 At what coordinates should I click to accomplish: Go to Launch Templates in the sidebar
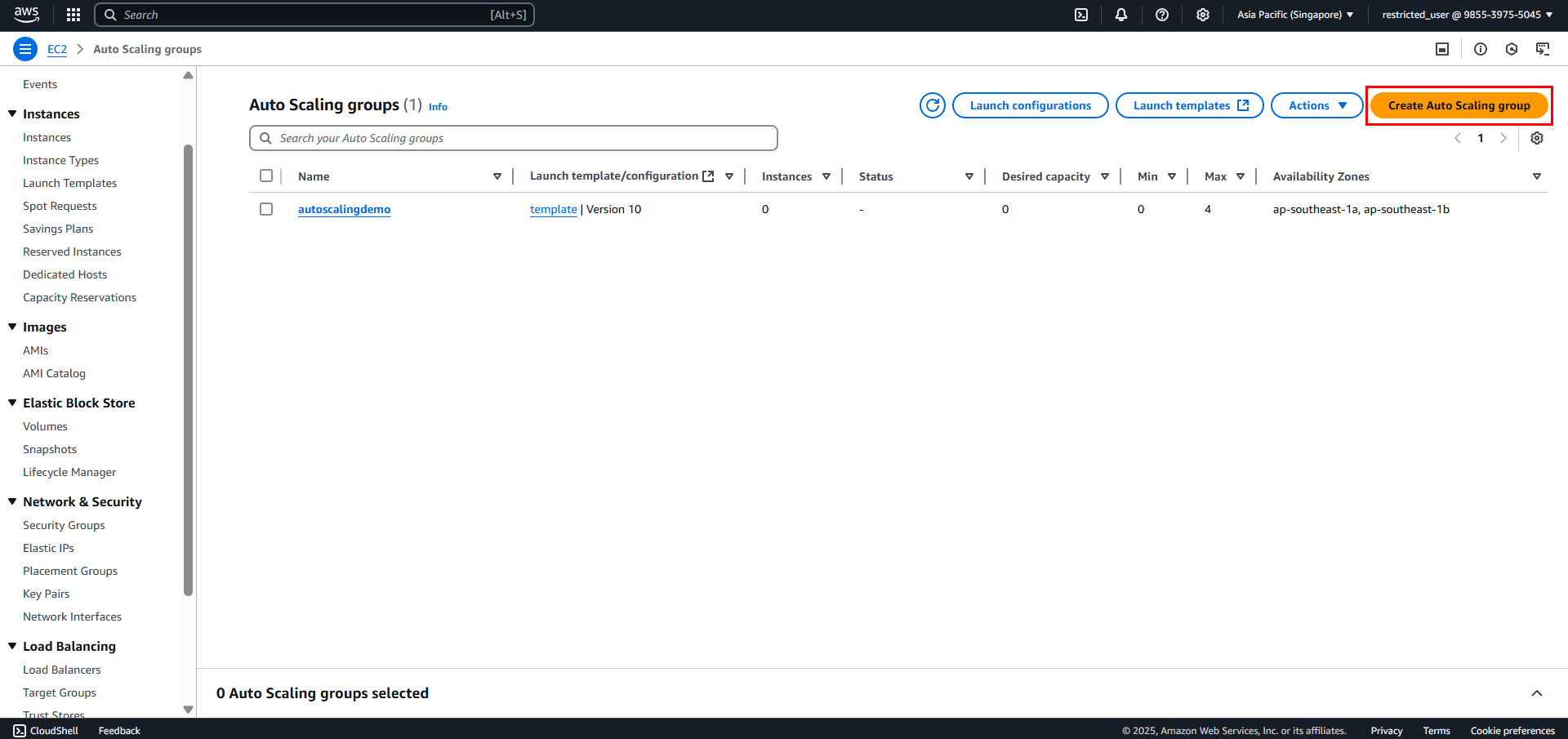coord(69,183)
